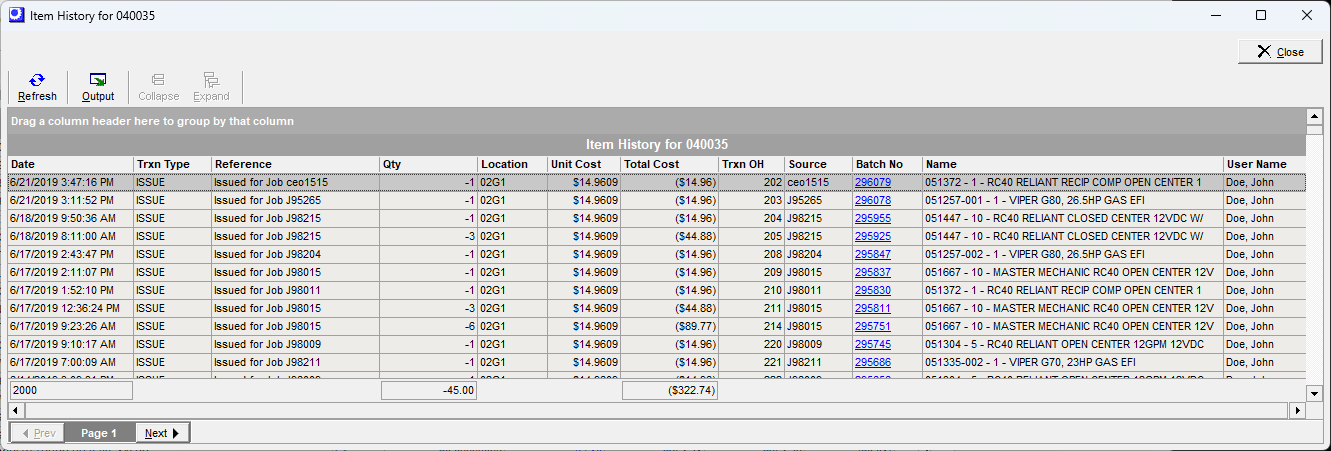This screenshot has height=451, width=1331.
Task: Select the 'Issued for Job J95265' cell
Action: coord(295,201)
